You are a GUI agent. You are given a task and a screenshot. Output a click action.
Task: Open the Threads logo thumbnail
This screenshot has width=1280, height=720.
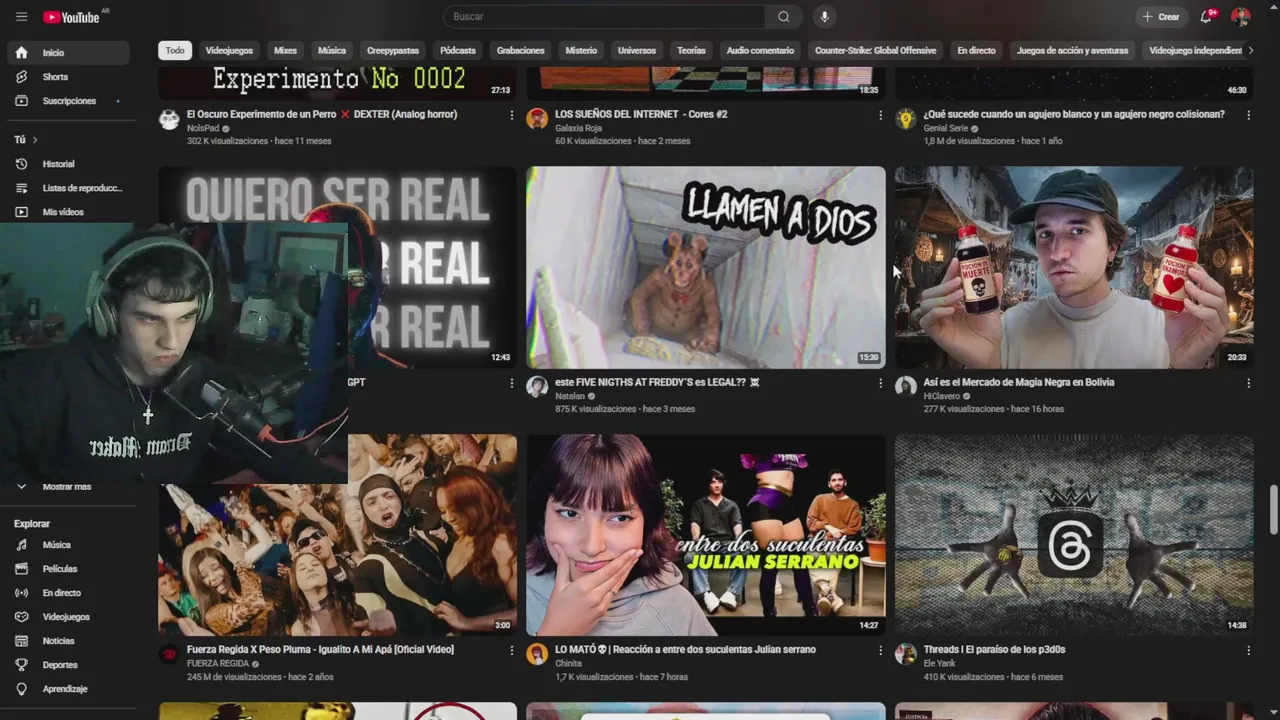(1074, 535)
